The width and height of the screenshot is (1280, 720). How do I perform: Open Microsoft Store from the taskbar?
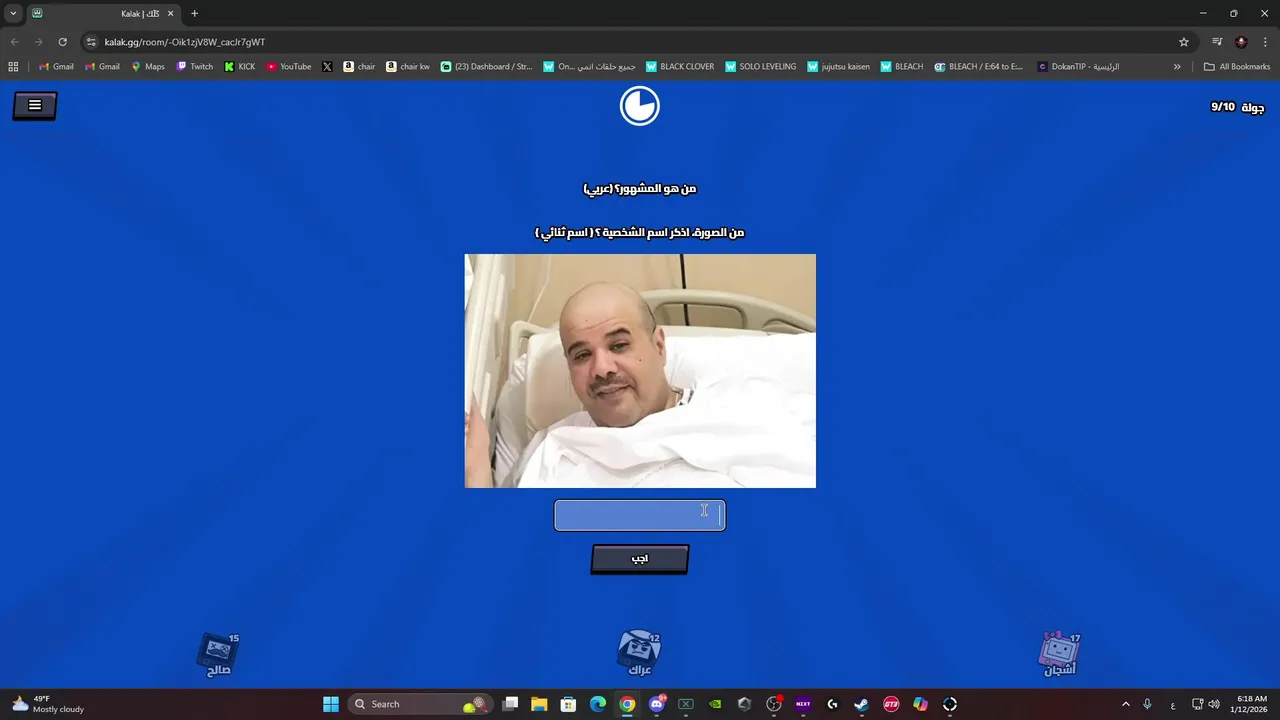click(x=568, y=704)
